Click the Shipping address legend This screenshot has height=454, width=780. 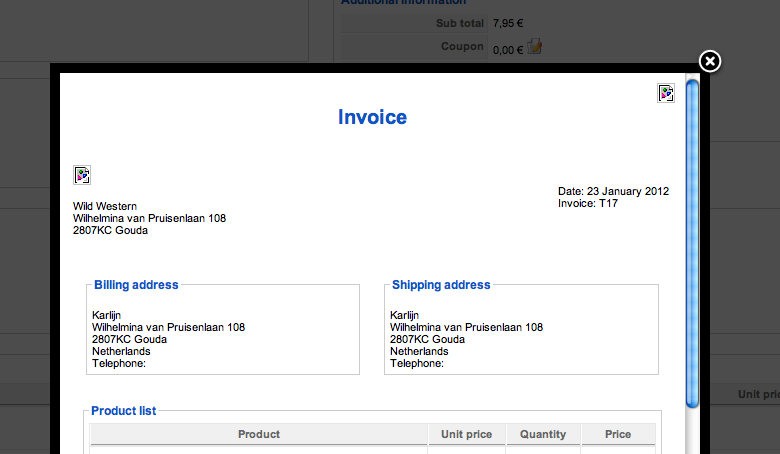click(x=441, y=285)
